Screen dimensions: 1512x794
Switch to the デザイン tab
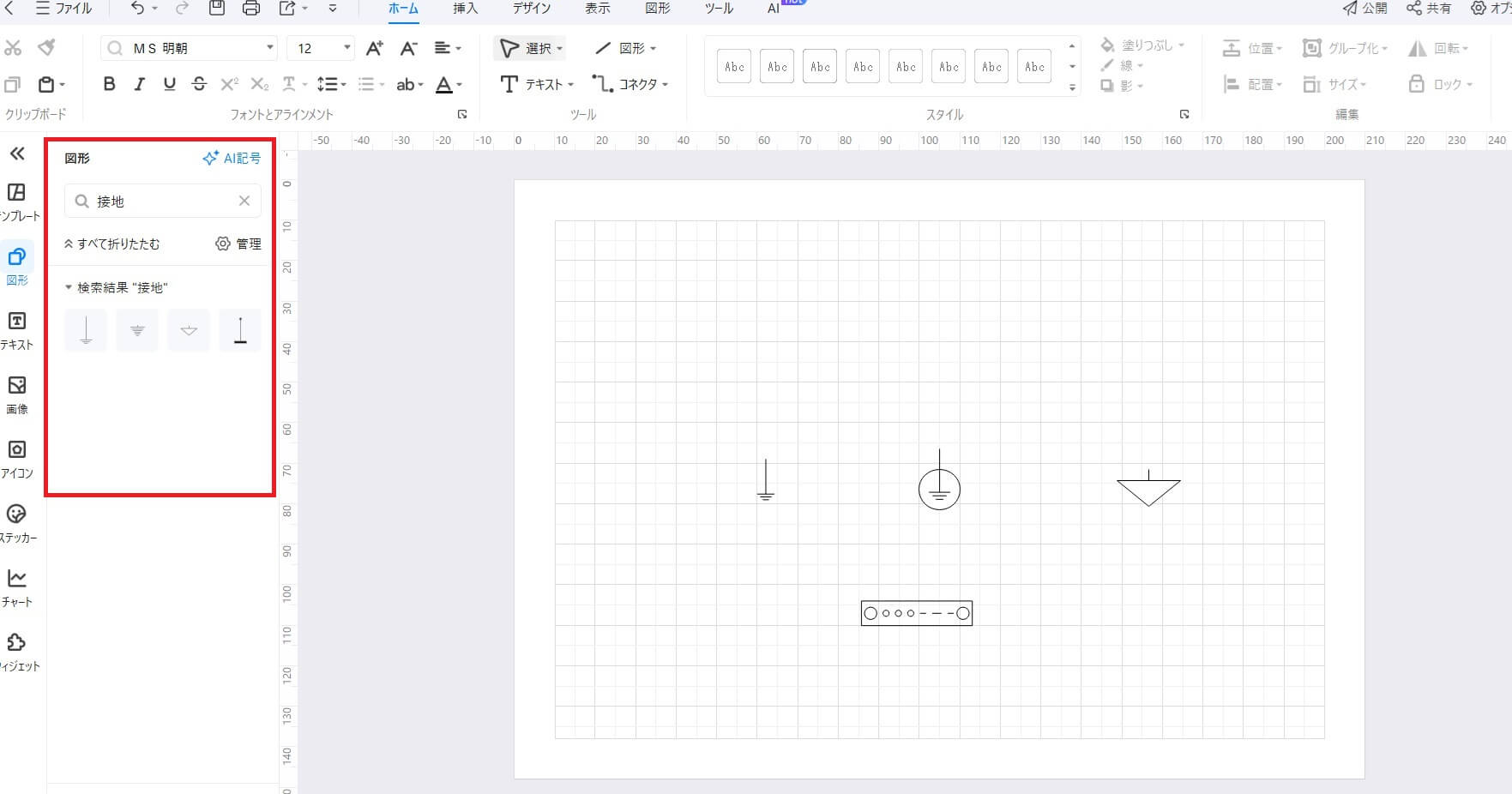(532, 9)
